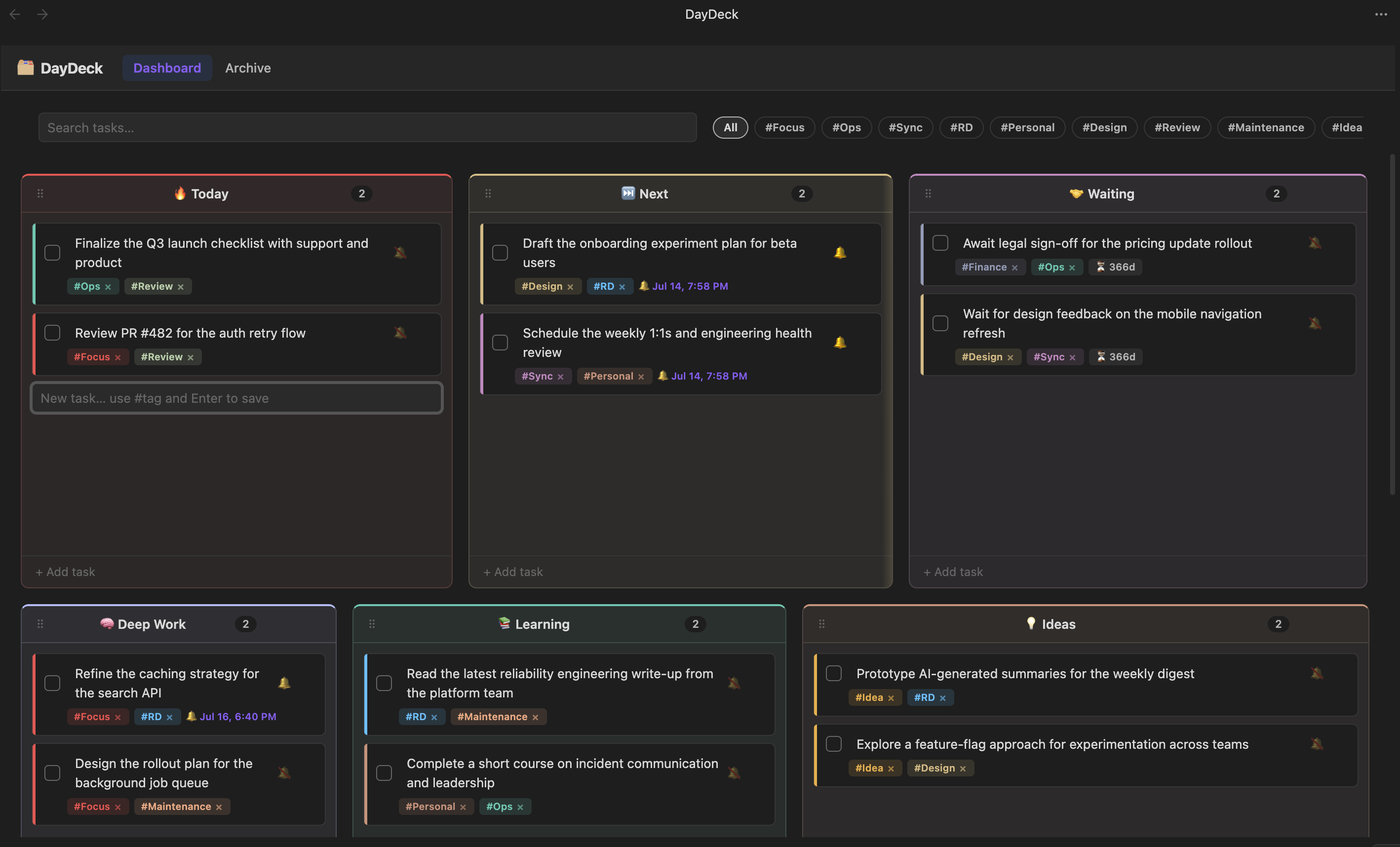Open Jul 14 reminder on Draft onboarding task
This screenshot has height=847, width=1400.
[684, 286]
